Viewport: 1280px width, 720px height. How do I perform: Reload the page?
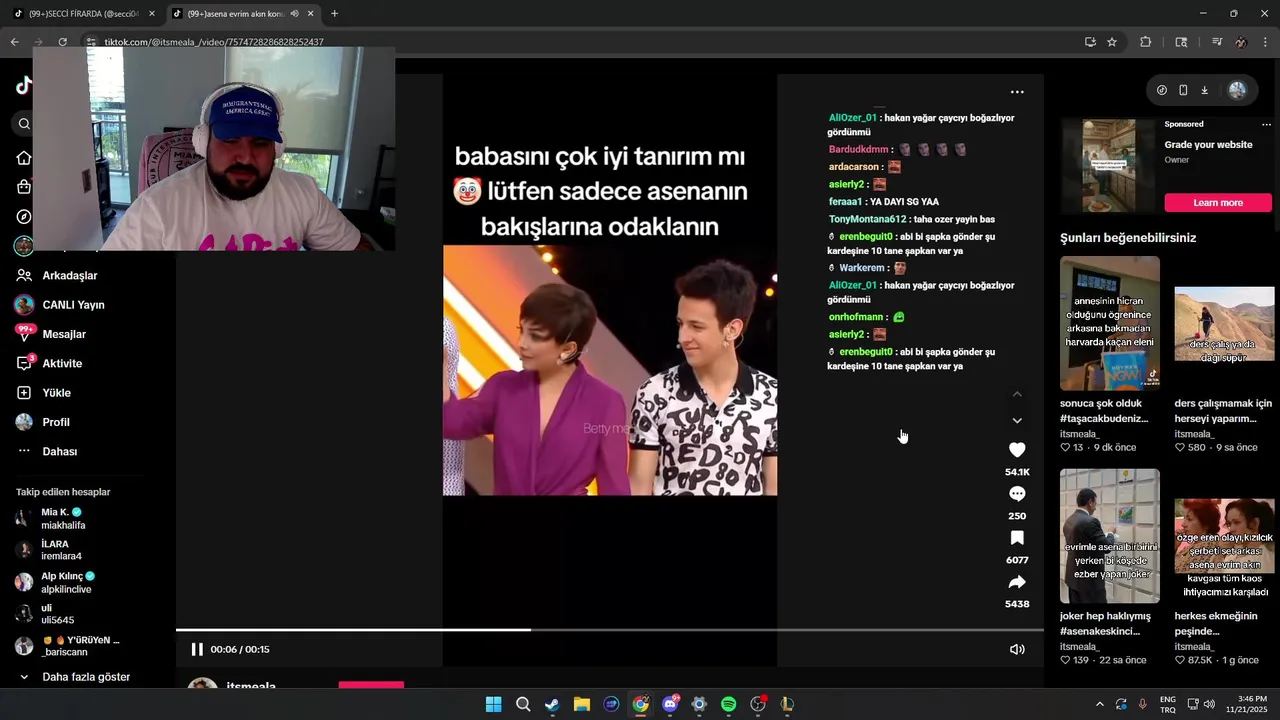[x=62, y=42]
